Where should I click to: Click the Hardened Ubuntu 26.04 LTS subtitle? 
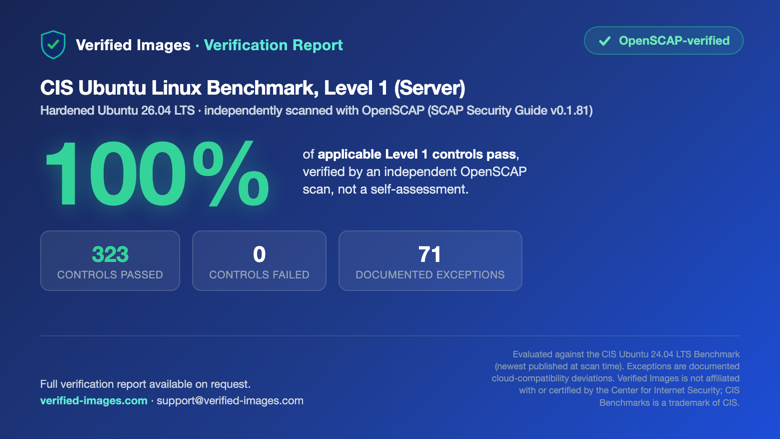316,110
